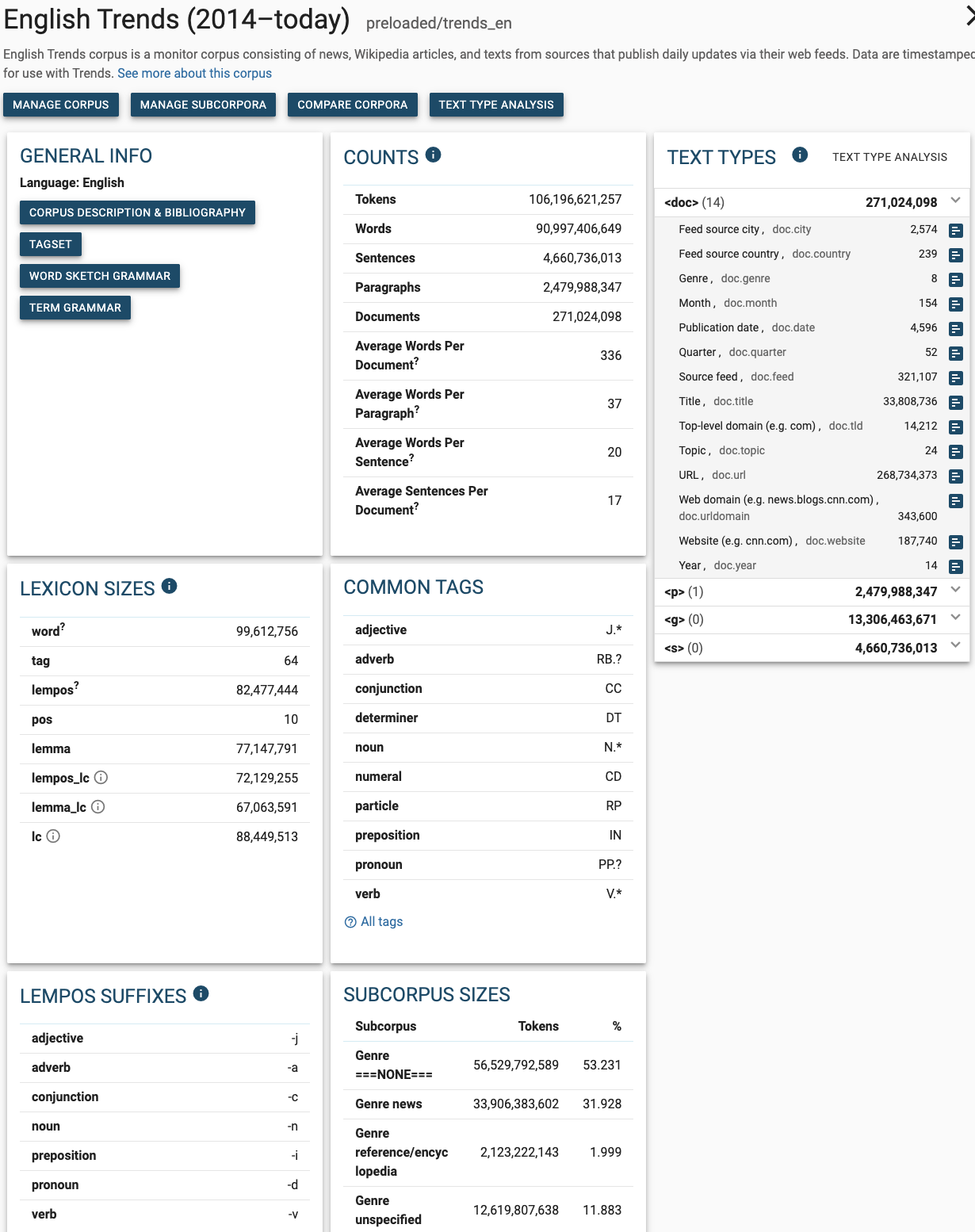Open the URL doc.url values list icon
Screen dimensions: 975x1232
[x=956, y=476]
